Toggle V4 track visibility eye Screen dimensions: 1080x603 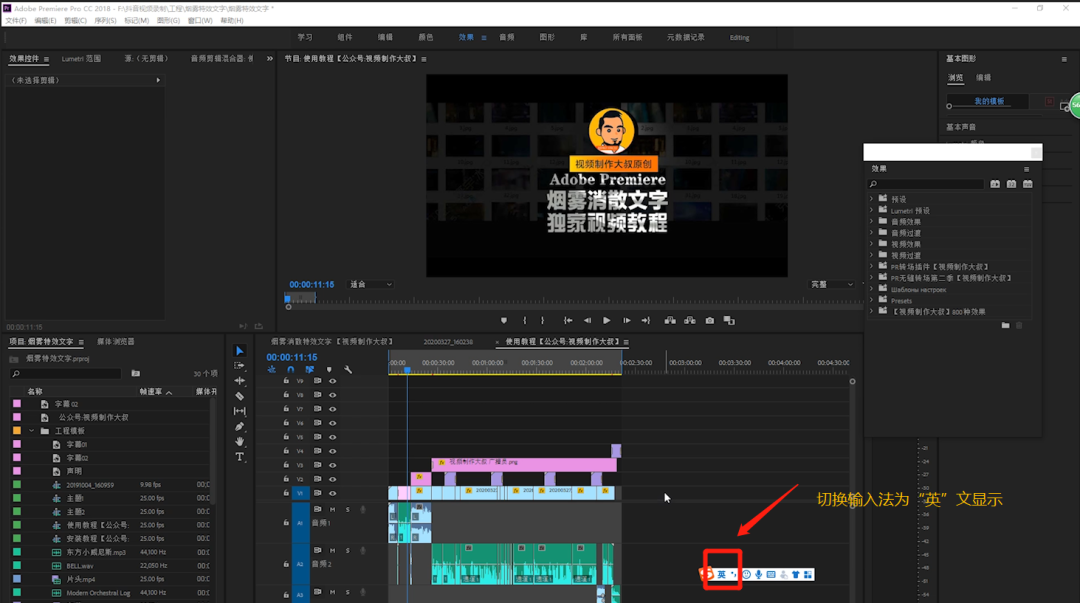tap(333, 451)
